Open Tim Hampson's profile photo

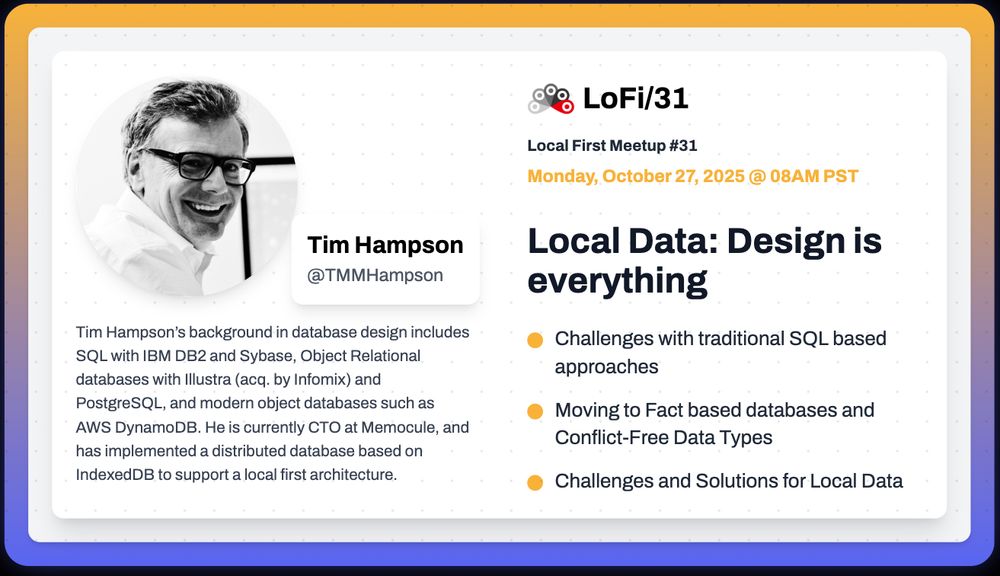(x=187, y=187)
